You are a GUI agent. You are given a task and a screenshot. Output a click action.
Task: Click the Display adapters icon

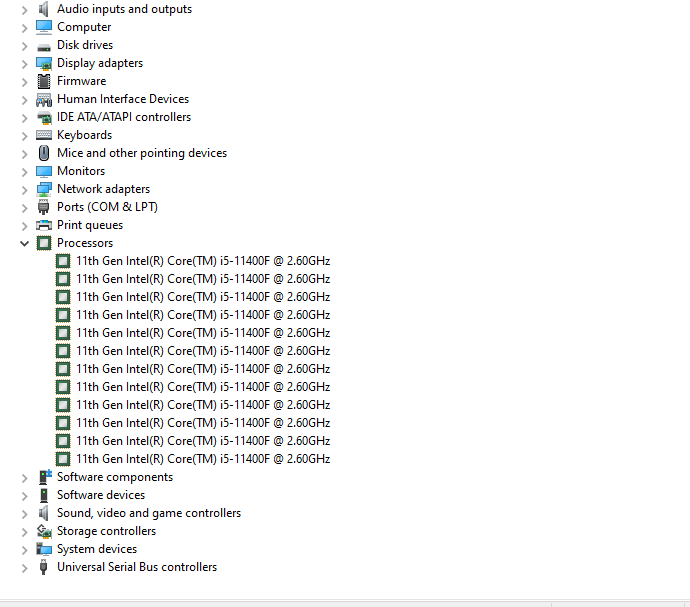(x=44, y=63)
